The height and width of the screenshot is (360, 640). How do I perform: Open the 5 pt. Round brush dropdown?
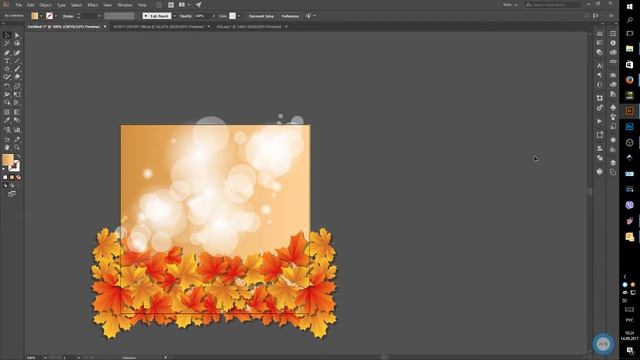pos(174,16)
